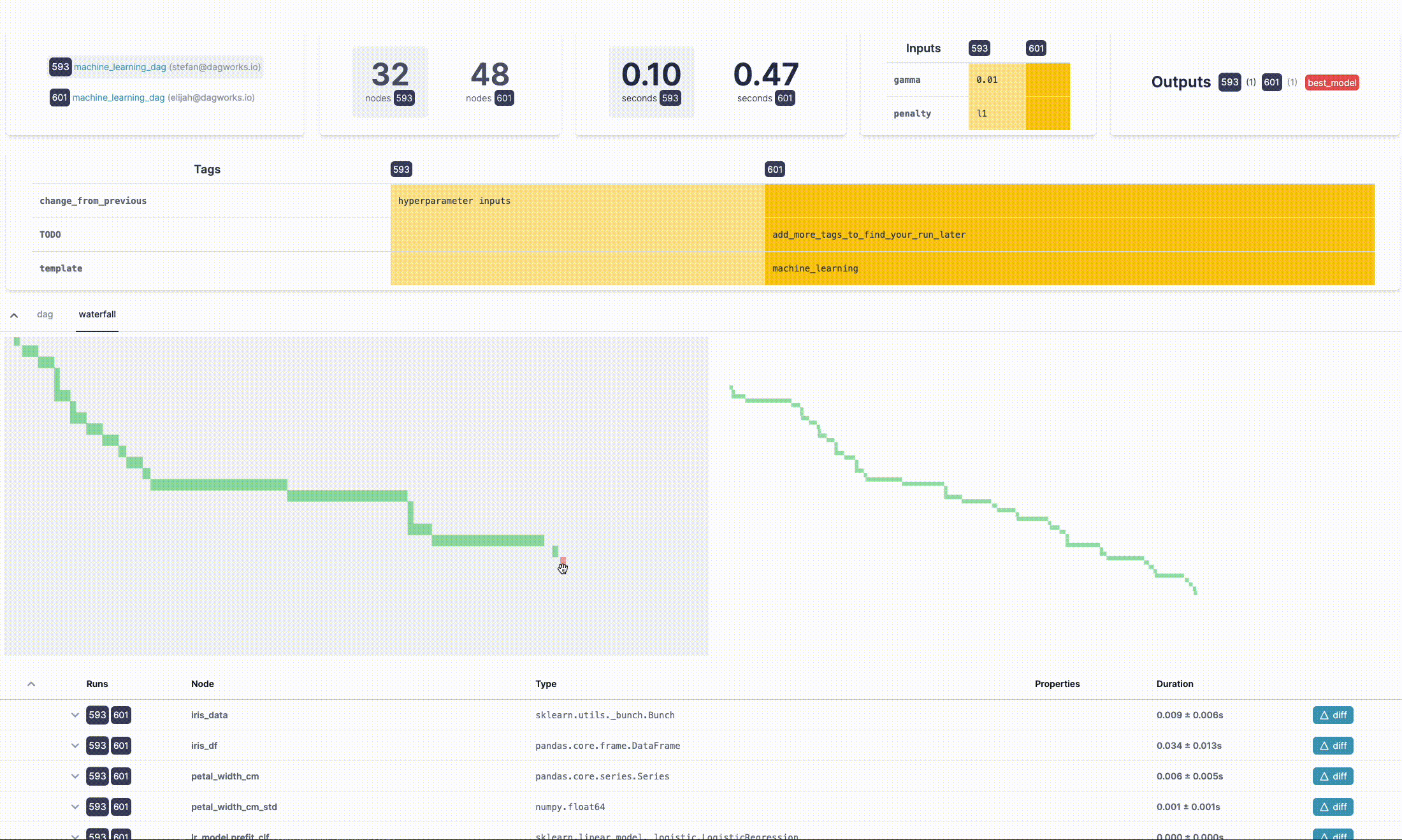Select the waterfall tab
Viewport: 1402px width, 840px height.
[97, 314]
